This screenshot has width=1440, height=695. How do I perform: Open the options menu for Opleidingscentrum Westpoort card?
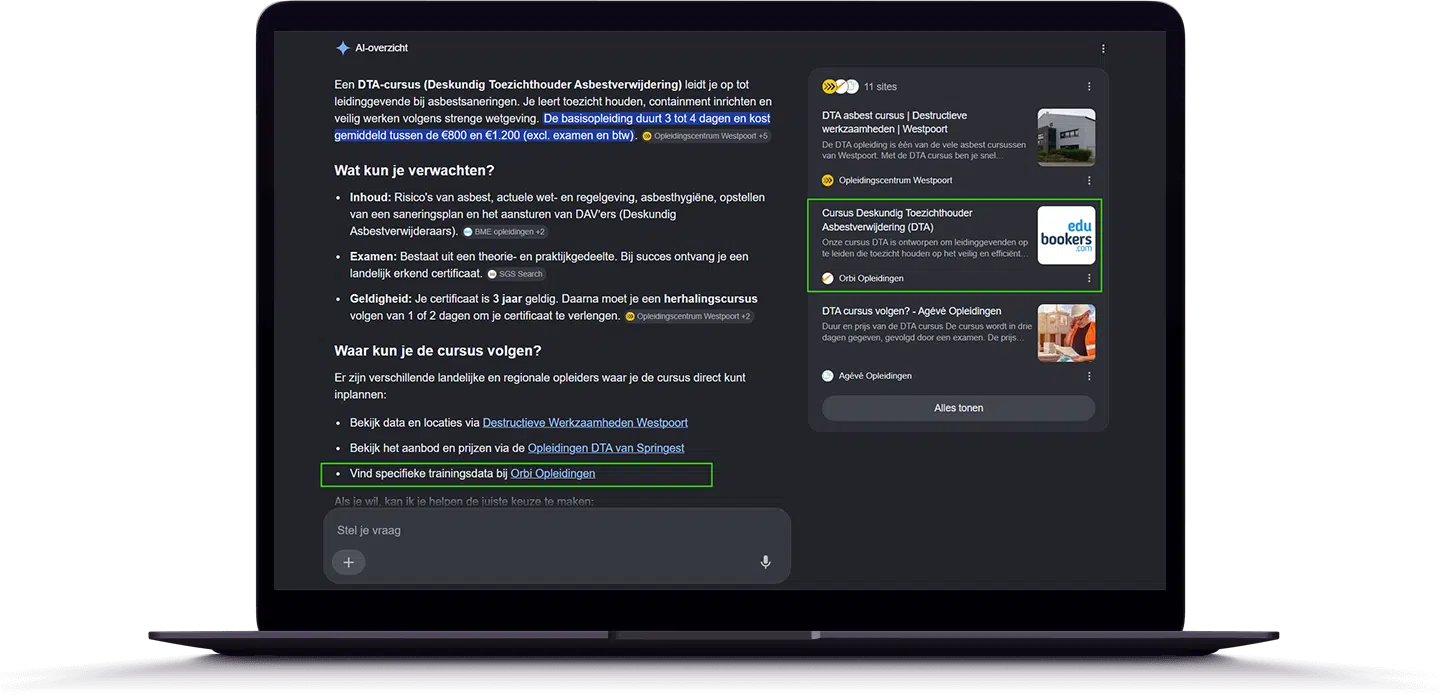(x=1089, y=181)
